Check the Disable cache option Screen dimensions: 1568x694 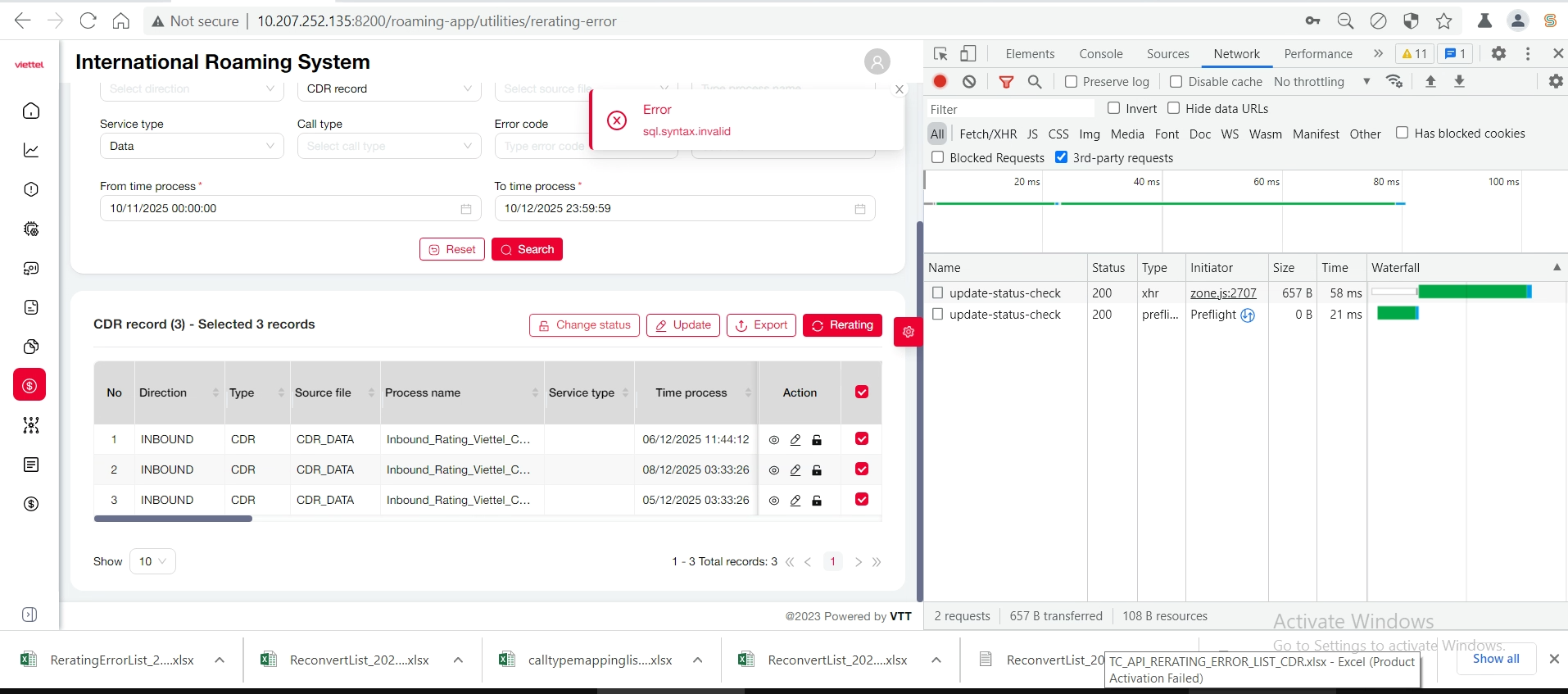click(1176, 81)
